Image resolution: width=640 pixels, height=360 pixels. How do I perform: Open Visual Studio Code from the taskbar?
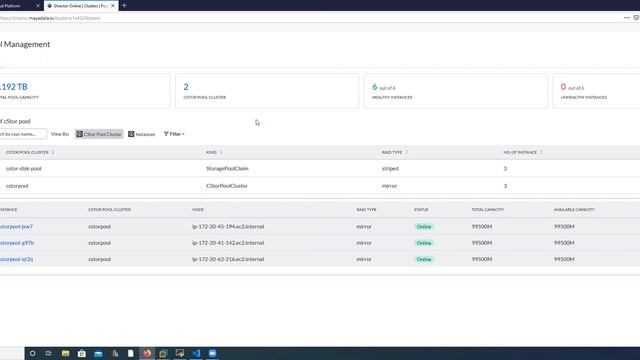(x=196, y=353)
